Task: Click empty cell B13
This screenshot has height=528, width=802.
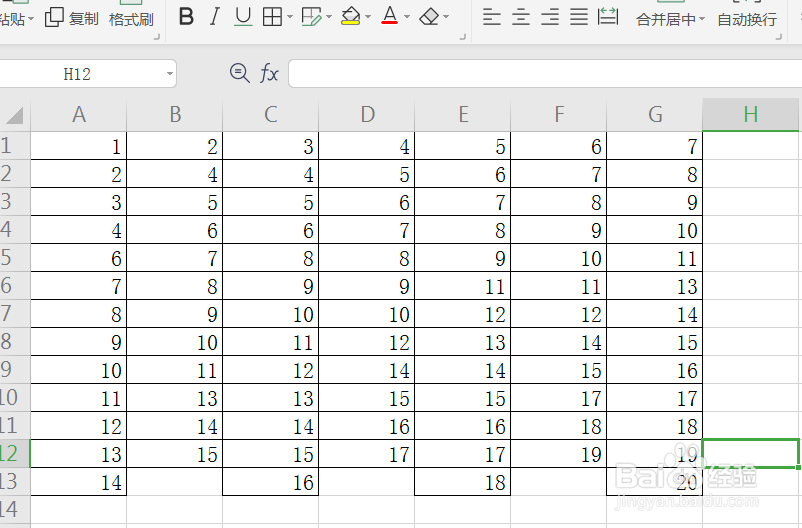Action: pos(175,481)
